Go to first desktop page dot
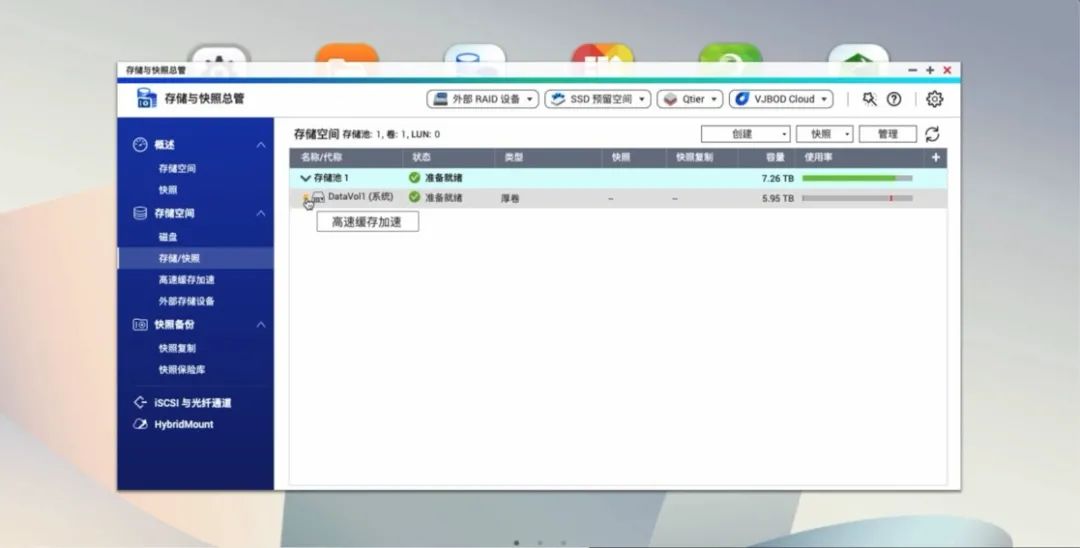Image resolution: width=1080 pixels, height=548 pixels. point(517,542)
